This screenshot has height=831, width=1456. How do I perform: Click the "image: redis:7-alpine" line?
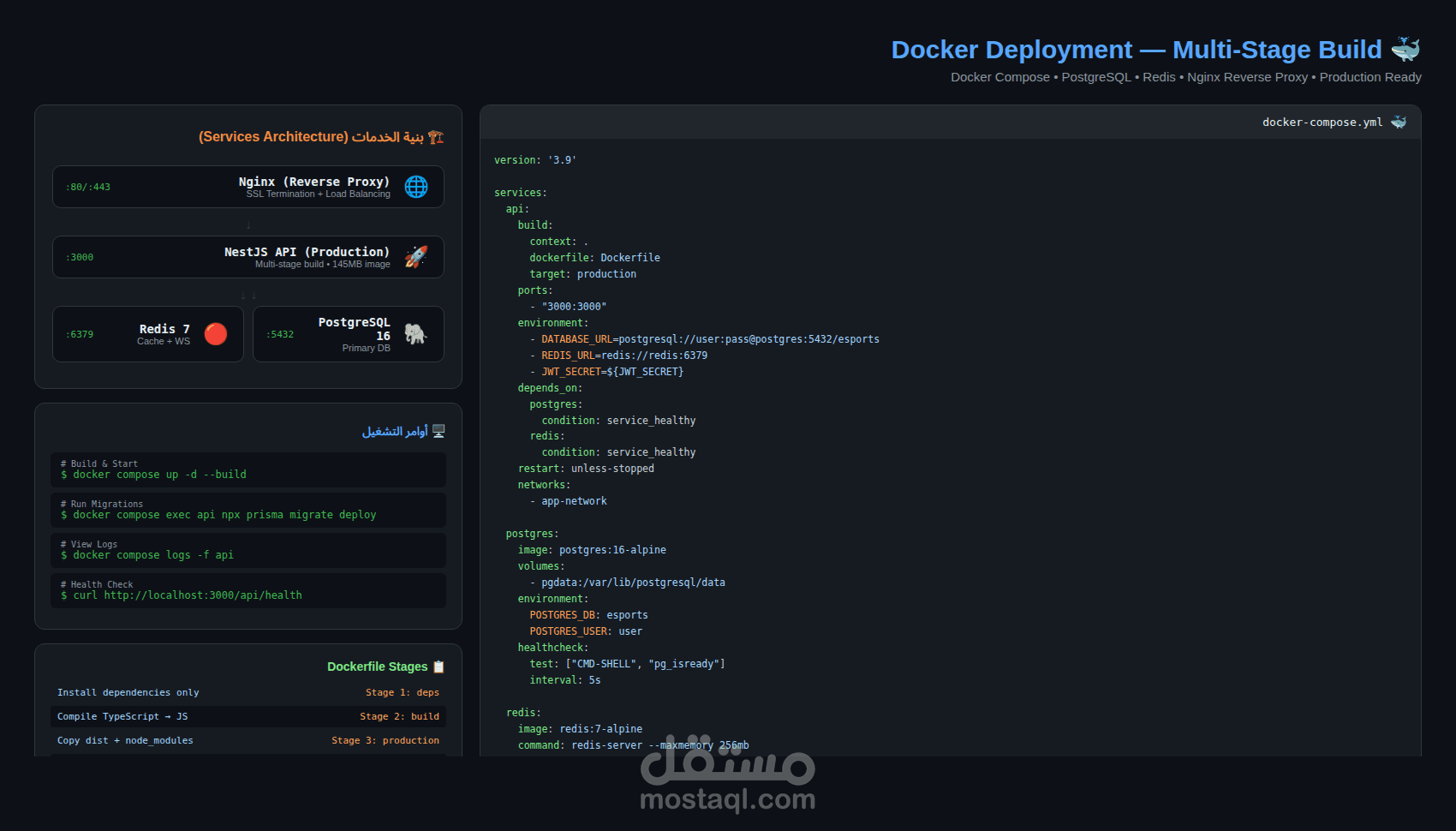point(580,729)
